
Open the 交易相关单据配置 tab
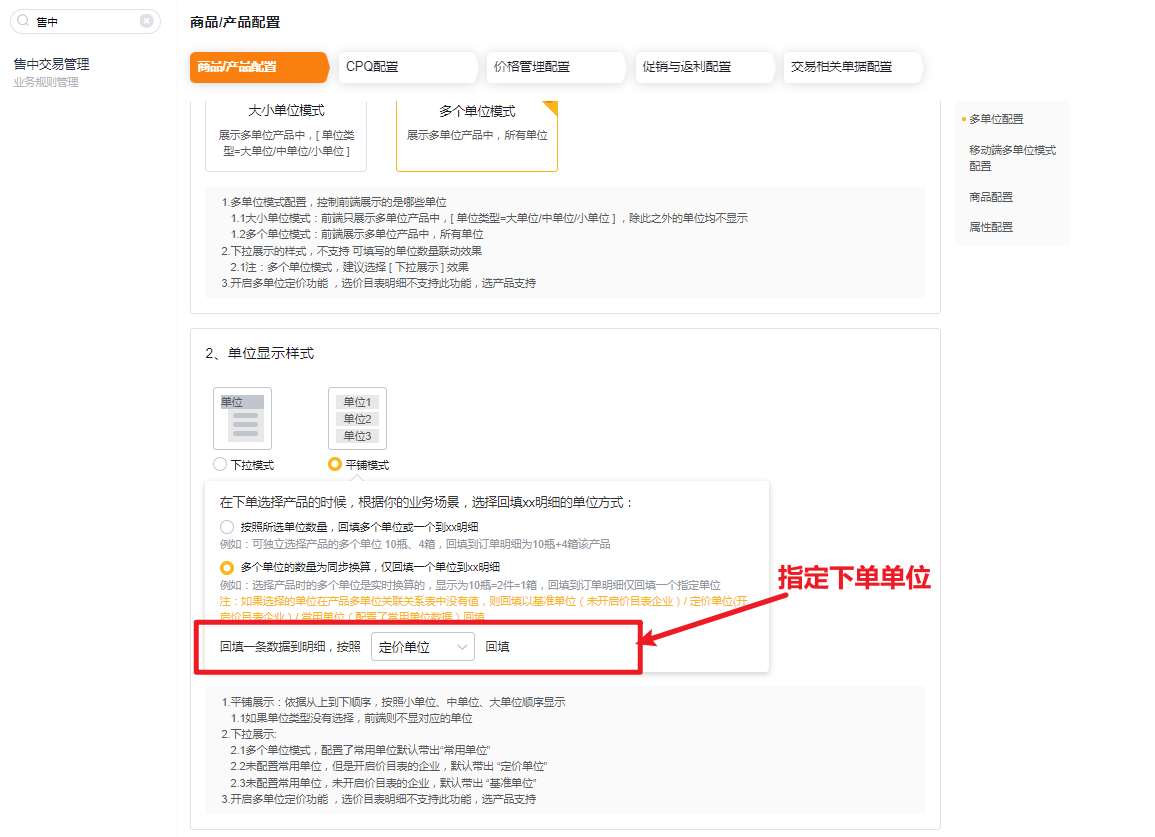coord(853,68)
